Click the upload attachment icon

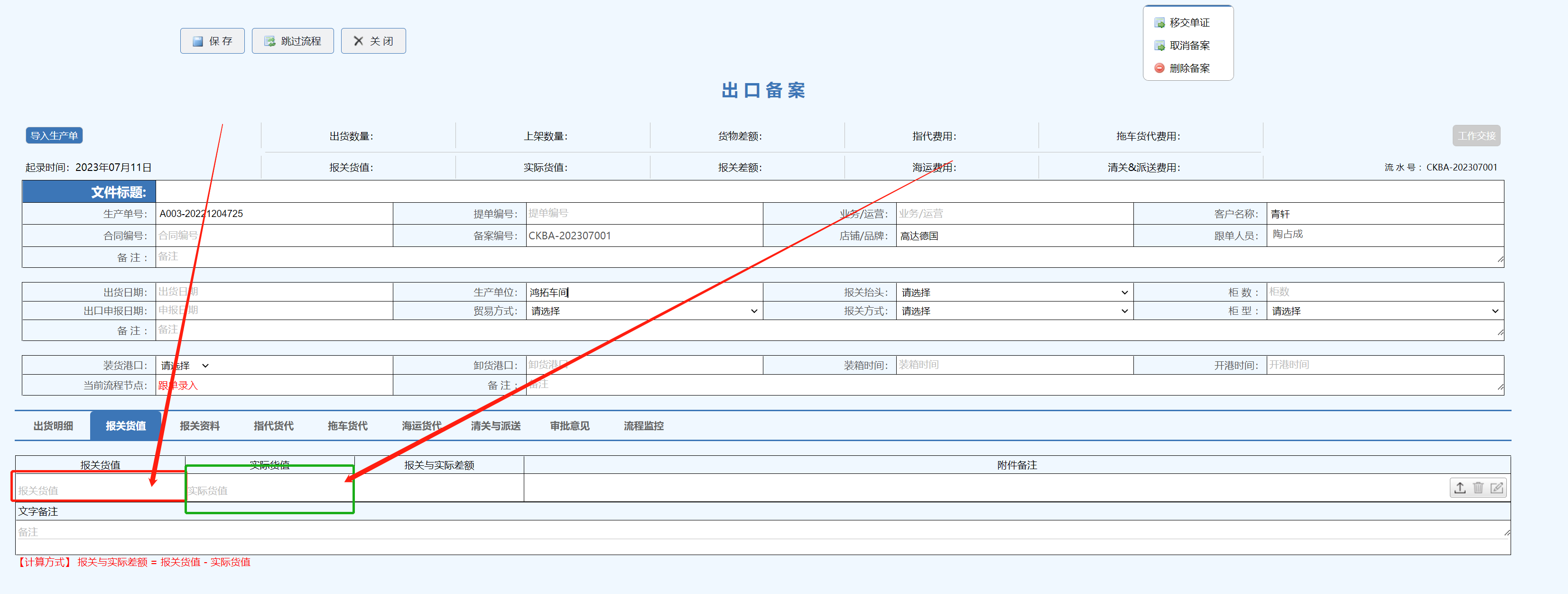coord(1460,488)
